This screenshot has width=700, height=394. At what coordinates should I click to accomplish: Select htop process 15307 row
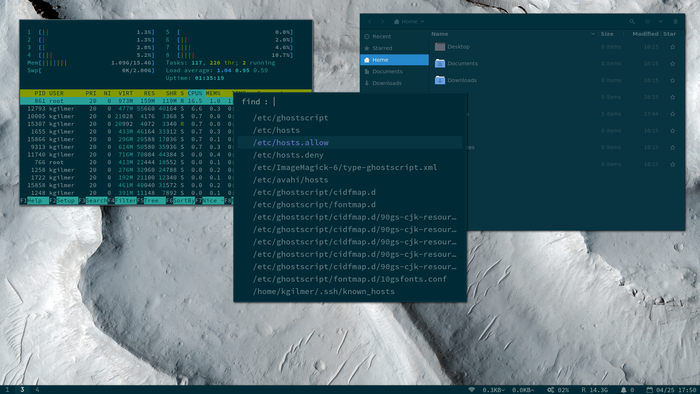click(127, 124)
